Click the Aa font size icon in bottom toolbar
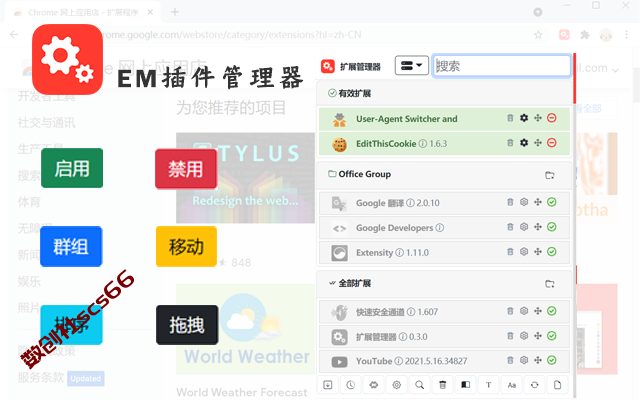Image resolution: width=640 pixels, height=400 pixels. pos(511,384)
